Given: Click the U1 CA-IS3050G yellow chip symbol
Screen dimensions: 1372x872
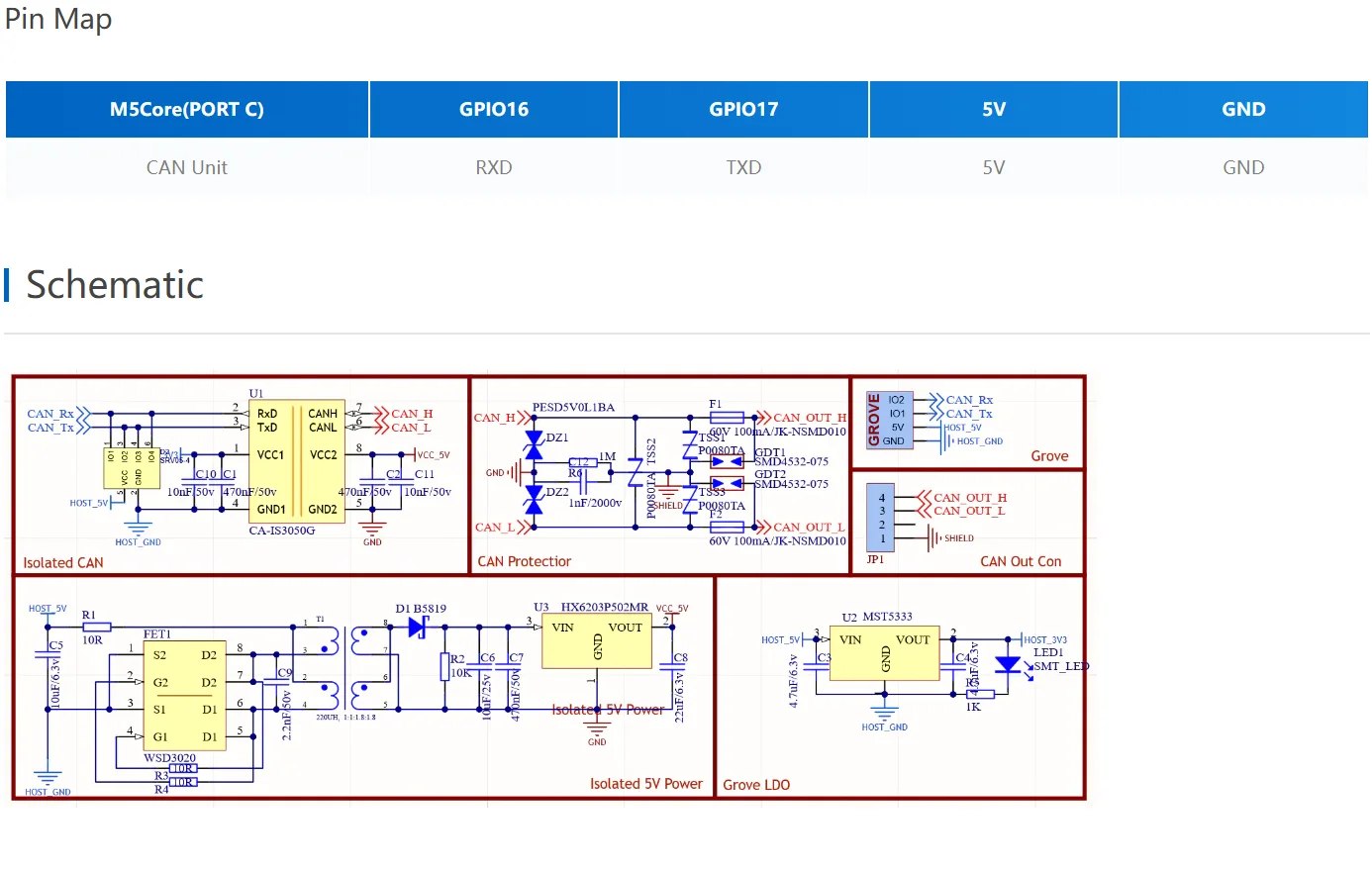Looking at the screenshot, I should pyautogui.click(x=296, y=461).
